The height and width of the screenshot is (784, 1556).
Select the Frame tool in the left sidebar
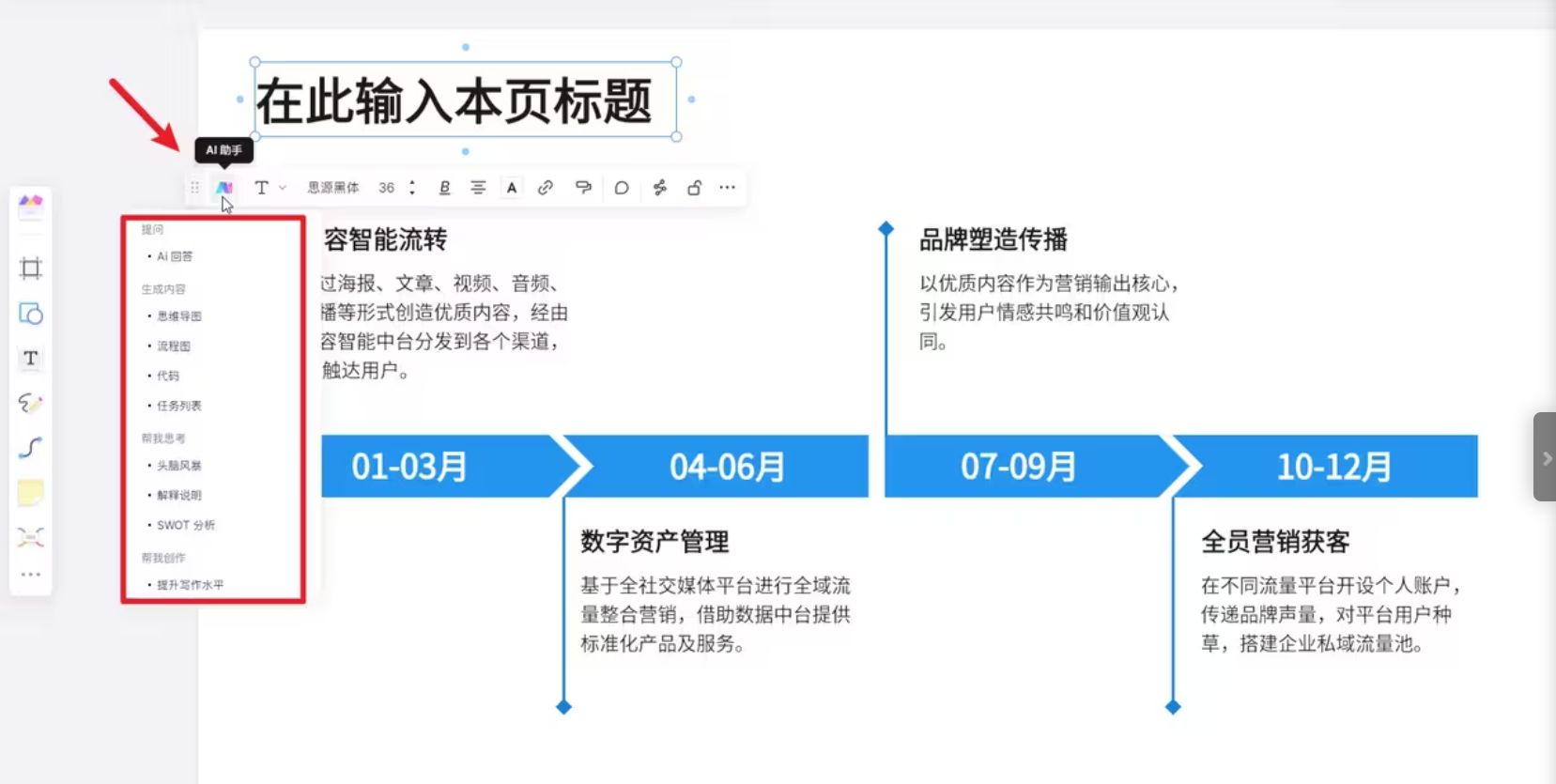pyautogui.click(x=31, y=269)
